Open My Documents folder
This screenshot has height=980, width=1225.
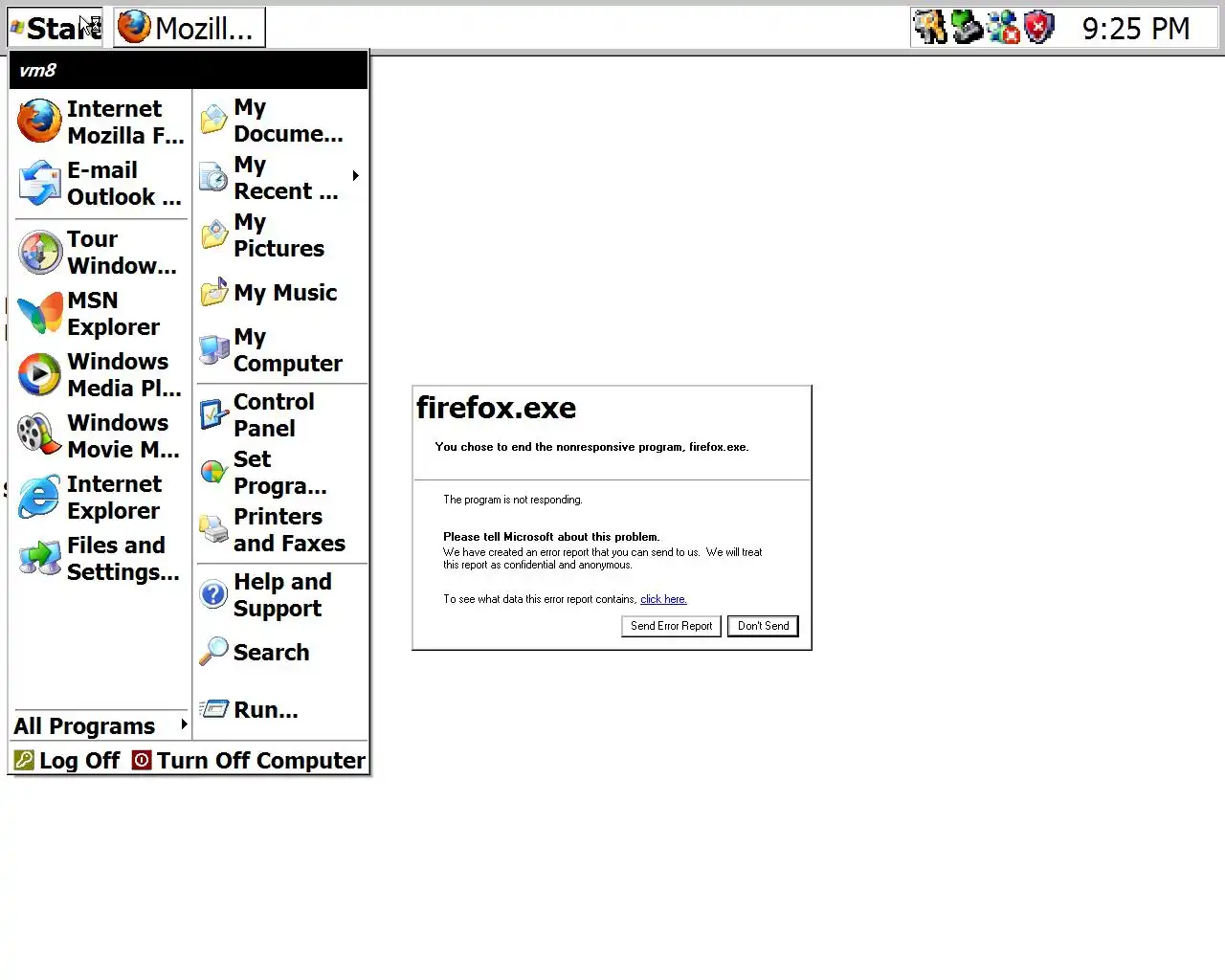(281, 121)
